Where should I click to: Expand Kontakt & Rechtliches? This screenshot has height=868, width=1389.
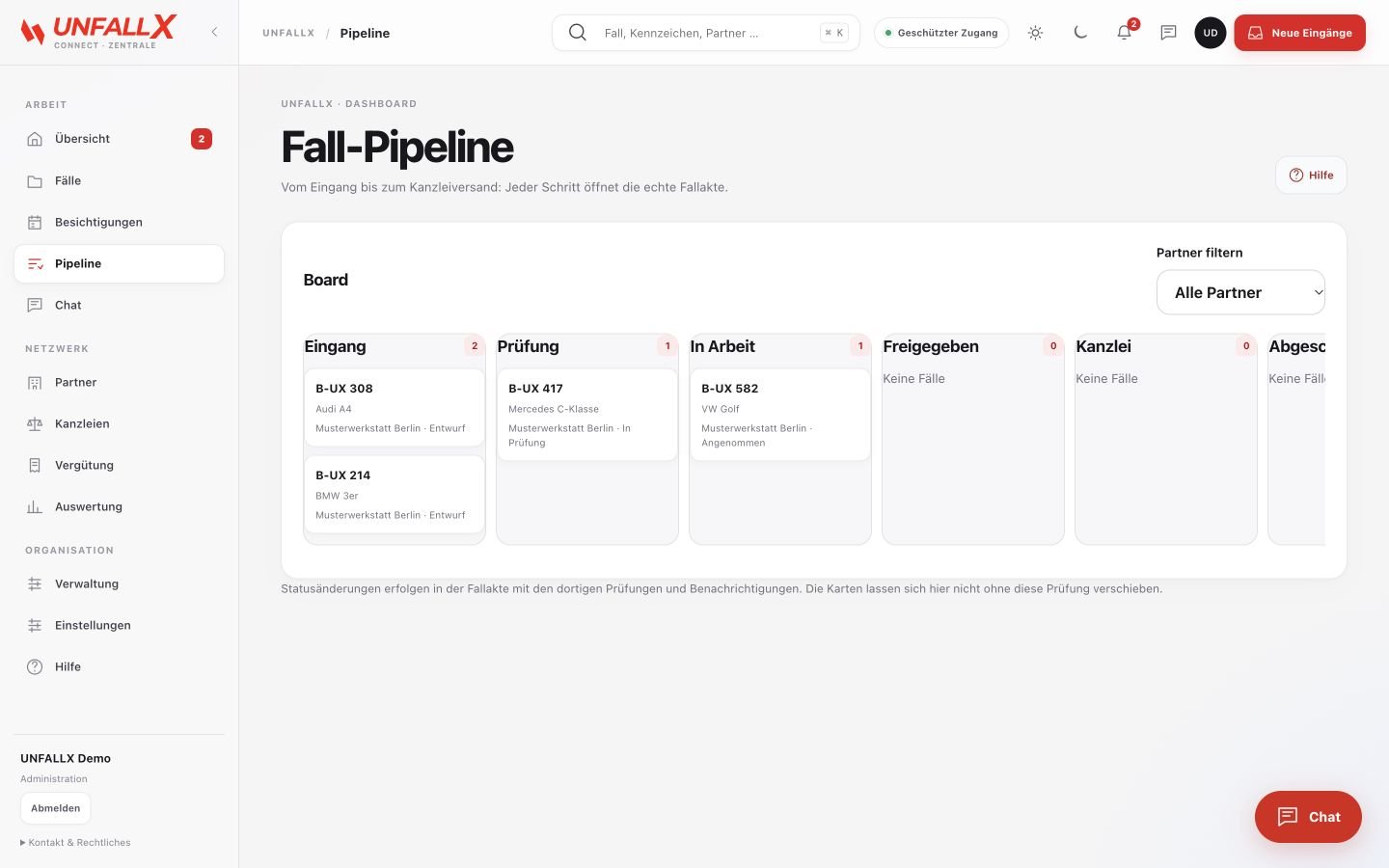(x=75, y=842)
